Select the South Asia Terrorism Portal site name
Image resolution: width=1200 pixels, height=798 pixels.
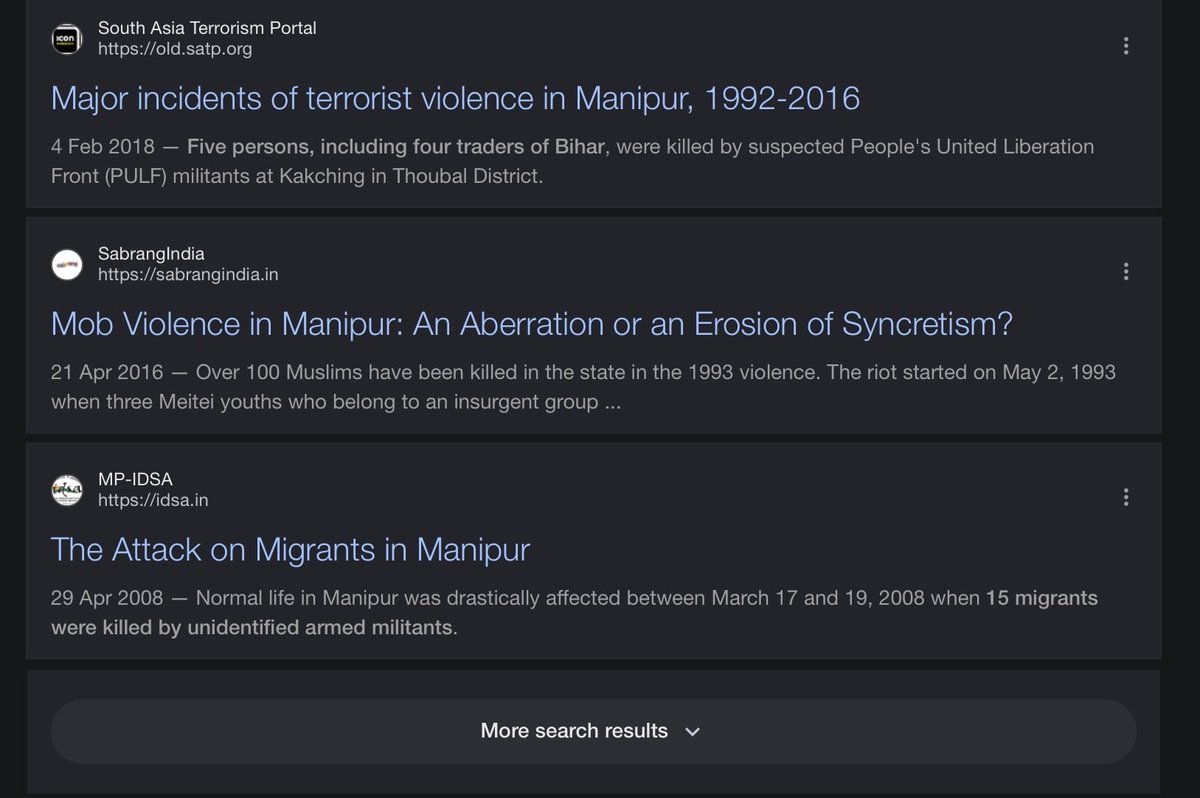pyautogui.click(x=207, y=28)
